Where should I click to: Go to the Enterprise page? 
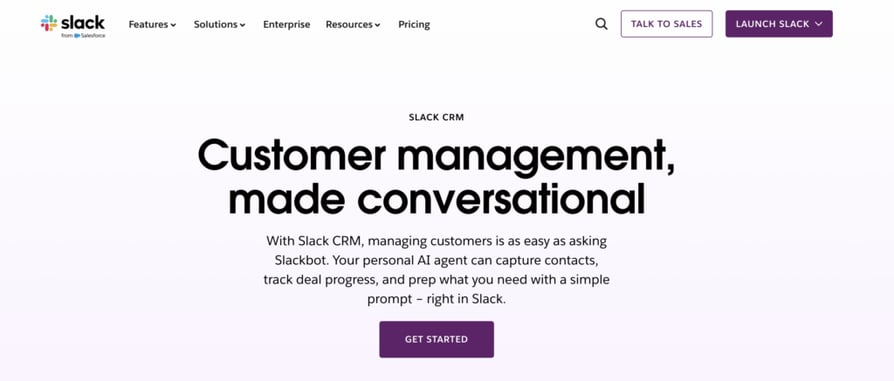(x=287, y=25)
